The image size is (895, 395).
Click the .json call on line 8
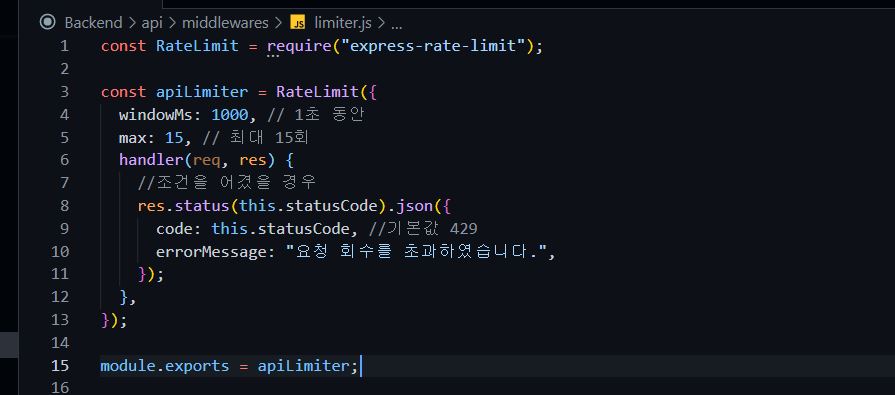pos(410,205)
